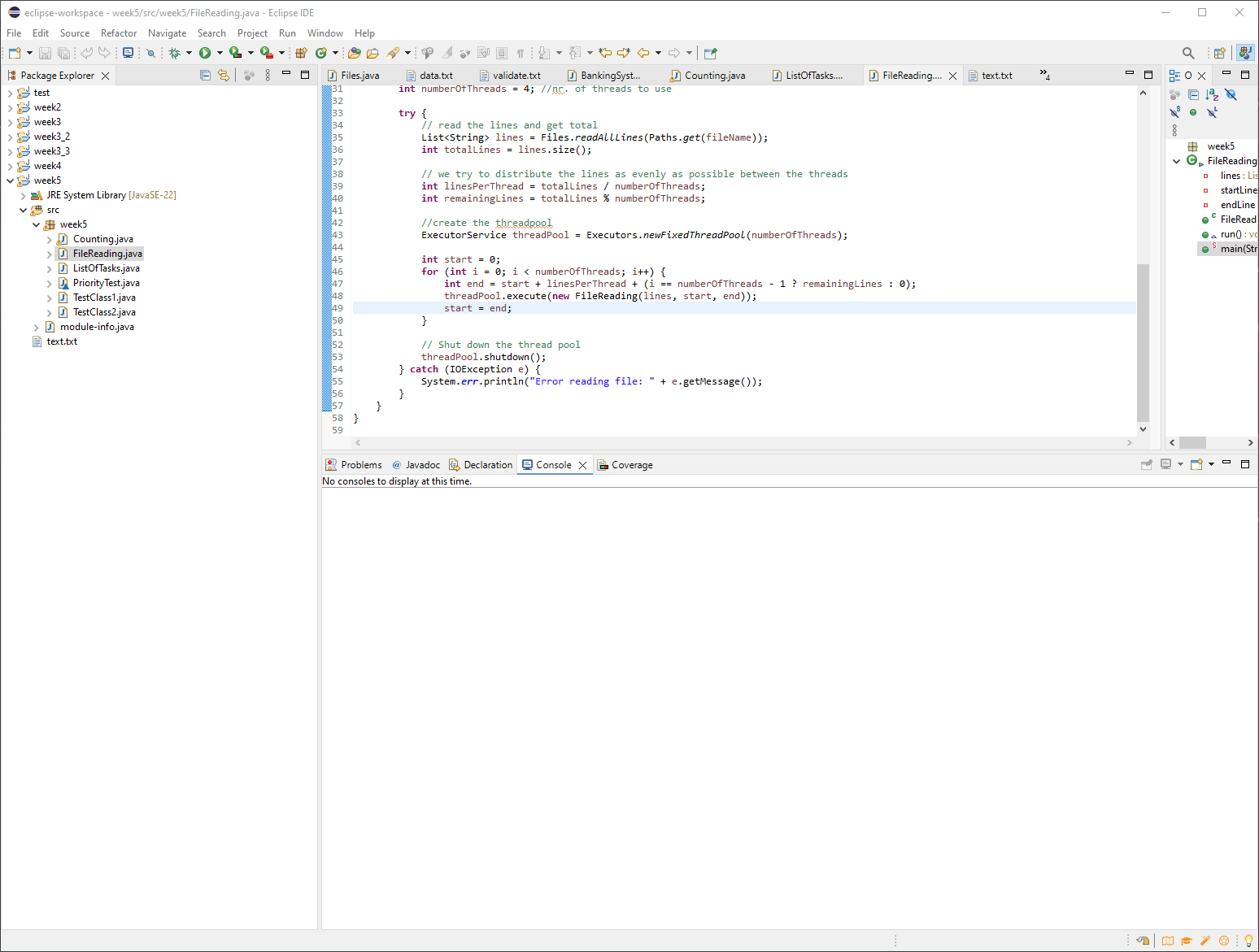Screen dimensions: 1259x952
Task: Click the editor vertical scrollbar thumb
Action: tap(1143, 341)
